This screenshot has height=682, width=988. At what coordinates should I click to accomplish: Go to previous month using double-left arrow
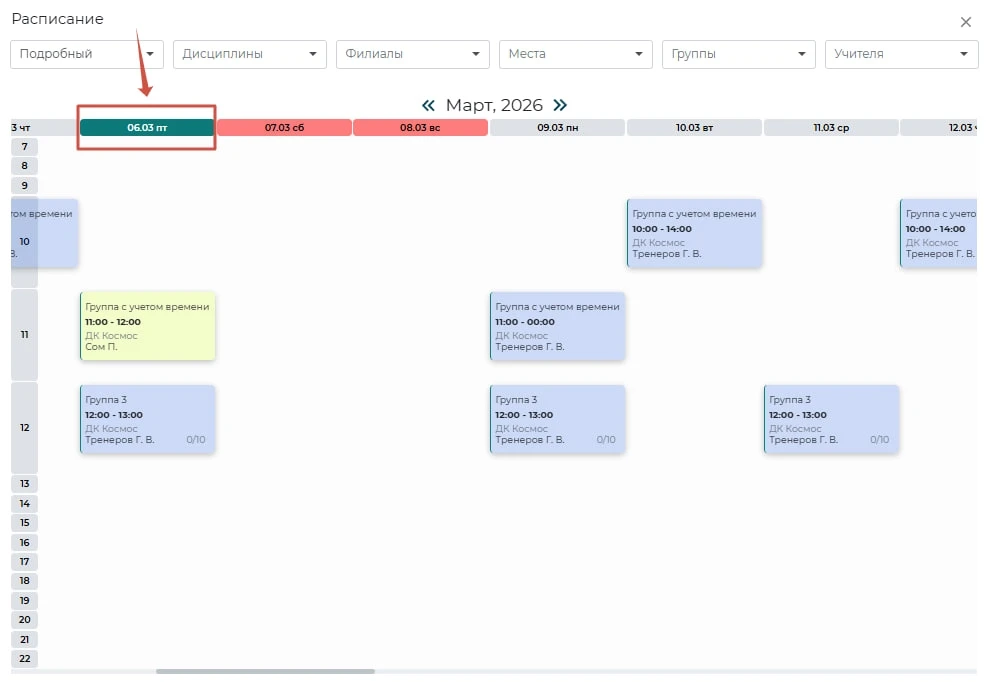428,105
